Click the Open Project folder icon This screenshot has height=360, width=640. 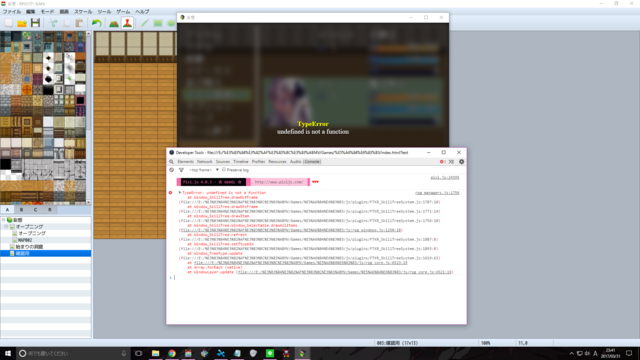22,23
